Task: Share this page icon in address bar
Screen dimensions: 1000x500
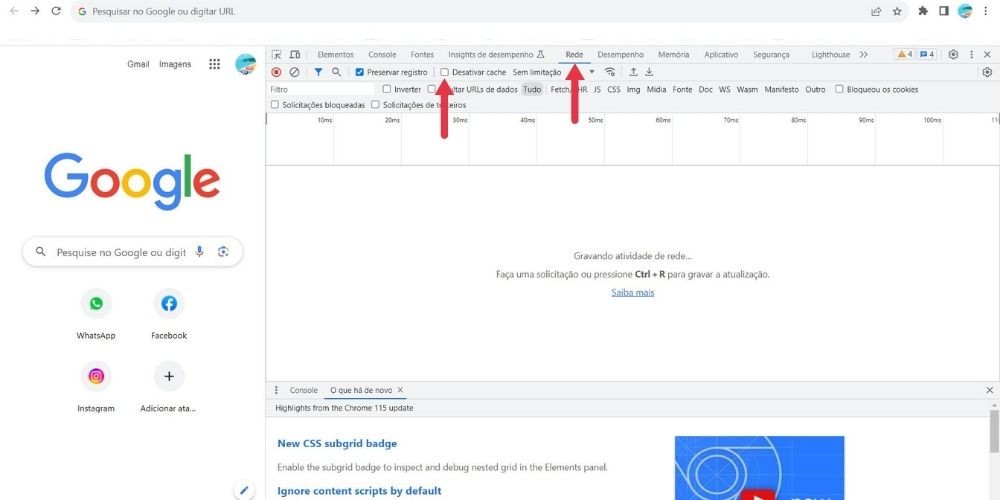Action: pos(876,11)
